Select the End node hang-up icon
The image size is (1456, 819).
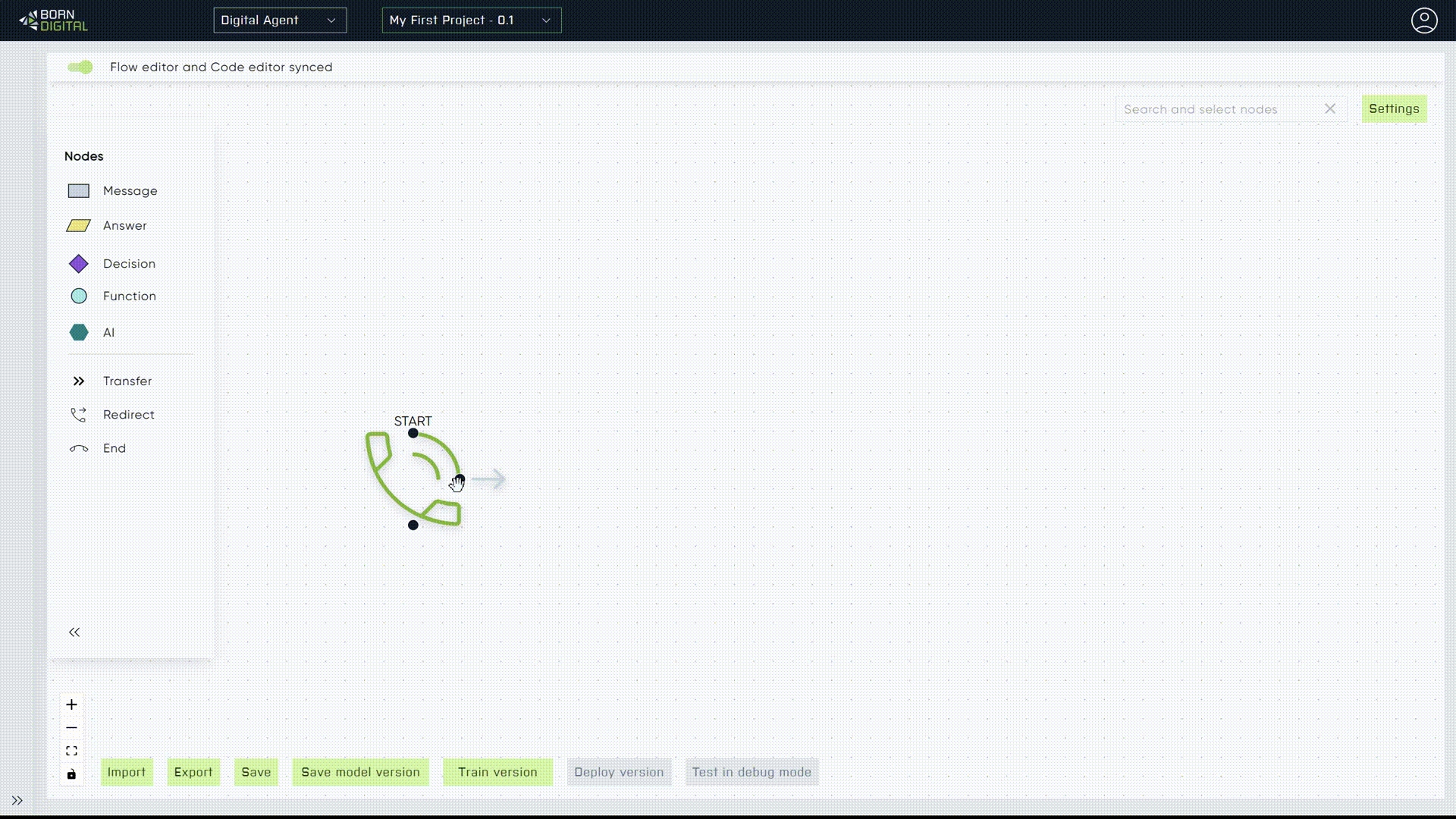(79, 449)
